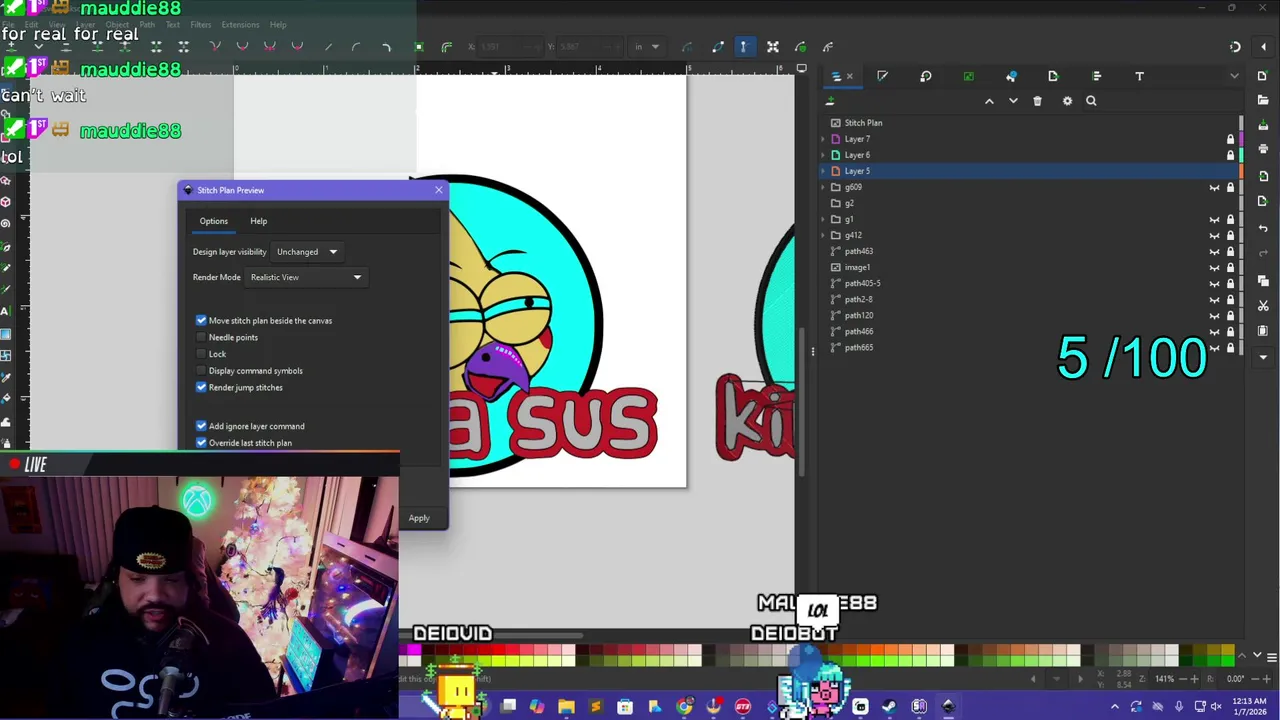This screenshot has width=1280, height=720.
Task: Open the Extensions menu
Action: pyautogui.click(x=240, y=25)
